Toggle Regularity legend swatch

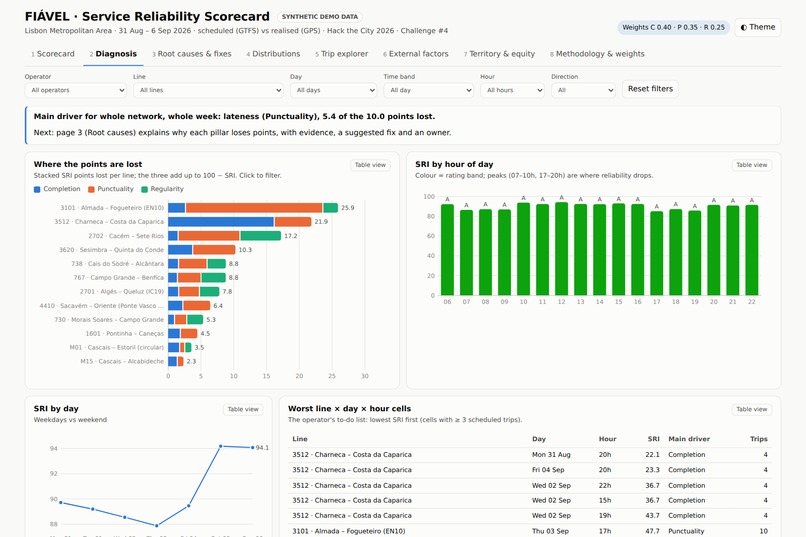point(144,190)
